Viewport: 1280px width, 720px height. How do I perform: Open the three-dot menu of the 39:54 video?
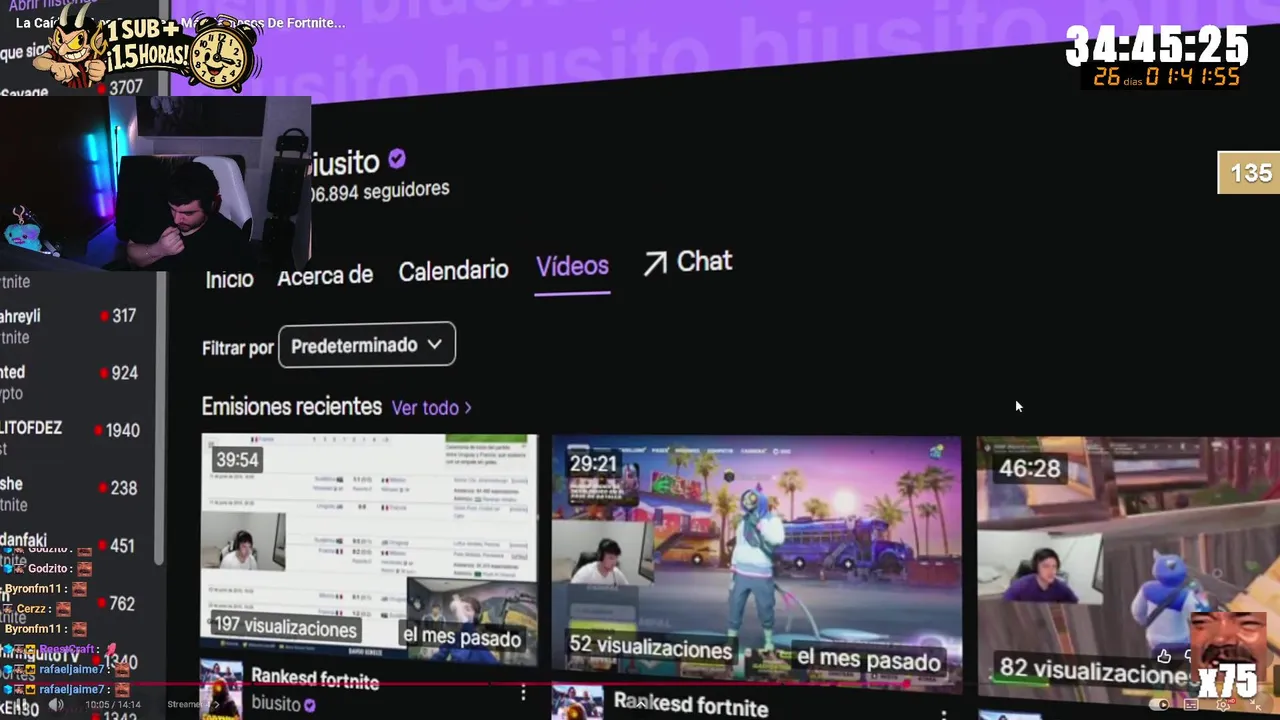coord(523,692)
